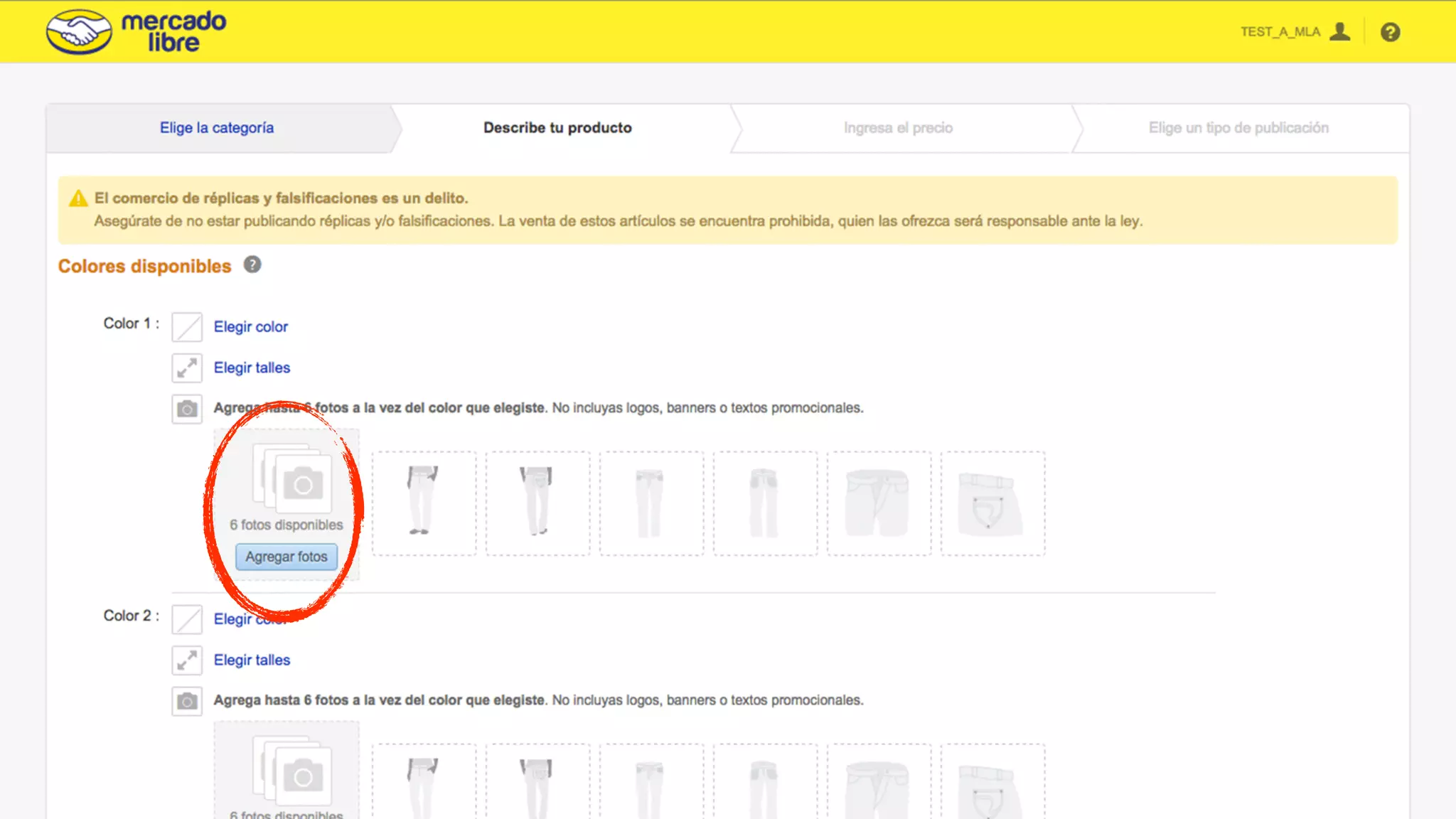Click the resize arrows icon for Color 2
The image size is (1456, 819).
point(187,660)
